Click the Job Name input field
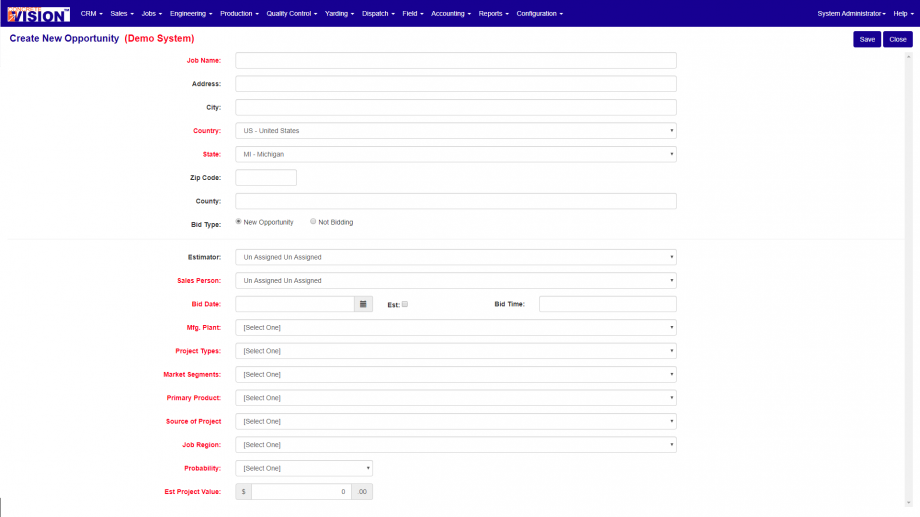Screen dimensions: 920x517 click(456, 60)
